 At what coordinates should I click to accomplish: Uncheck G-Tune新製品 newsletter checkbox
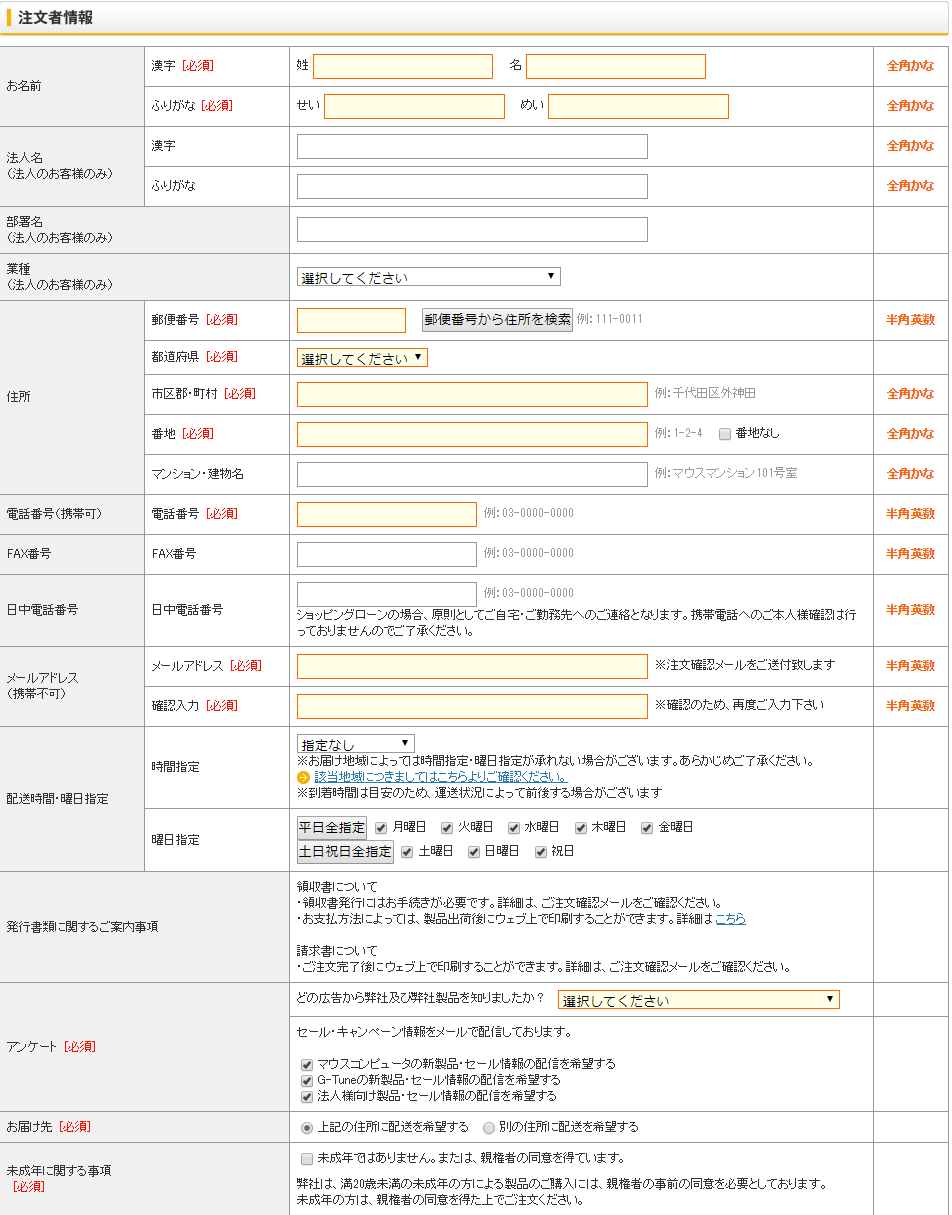coord(307,1081)
